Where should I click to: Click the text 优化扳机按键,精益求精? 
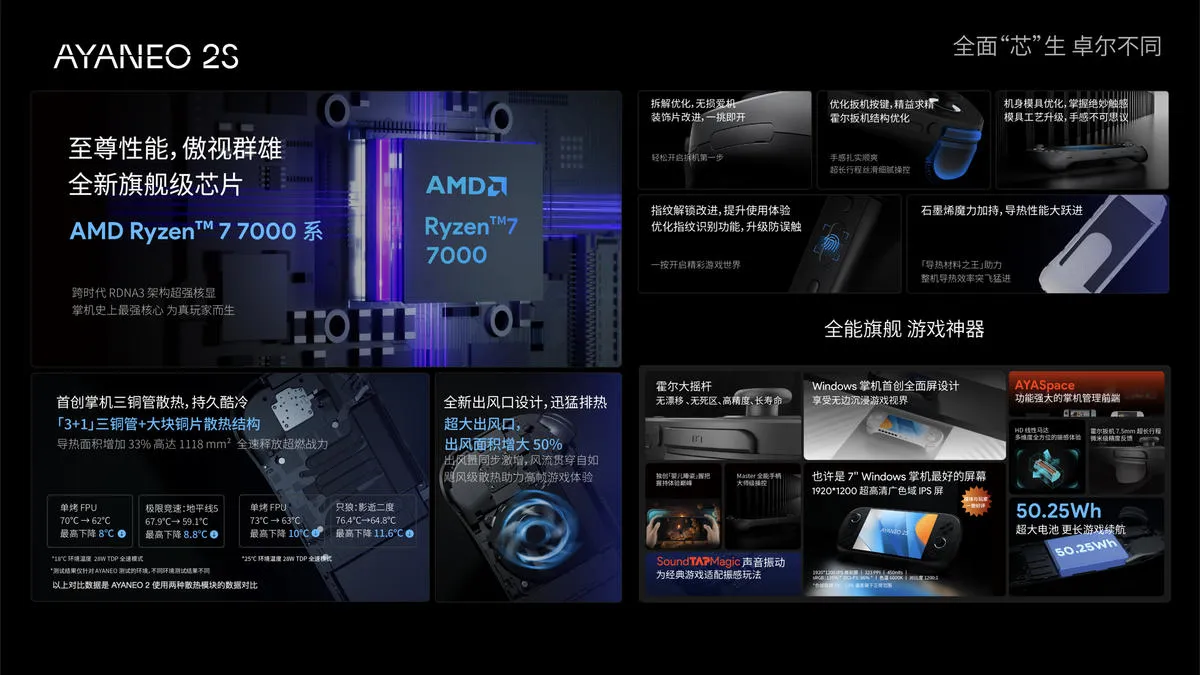click(881, 103)
